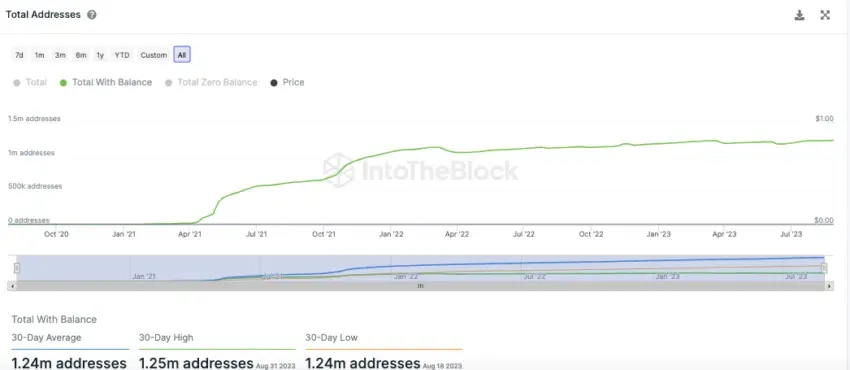The height and width of the screenshot is (370, 850).
Task: Open the fullscreen expand icon
Action: pyautogui.click(x=825, y=15)
